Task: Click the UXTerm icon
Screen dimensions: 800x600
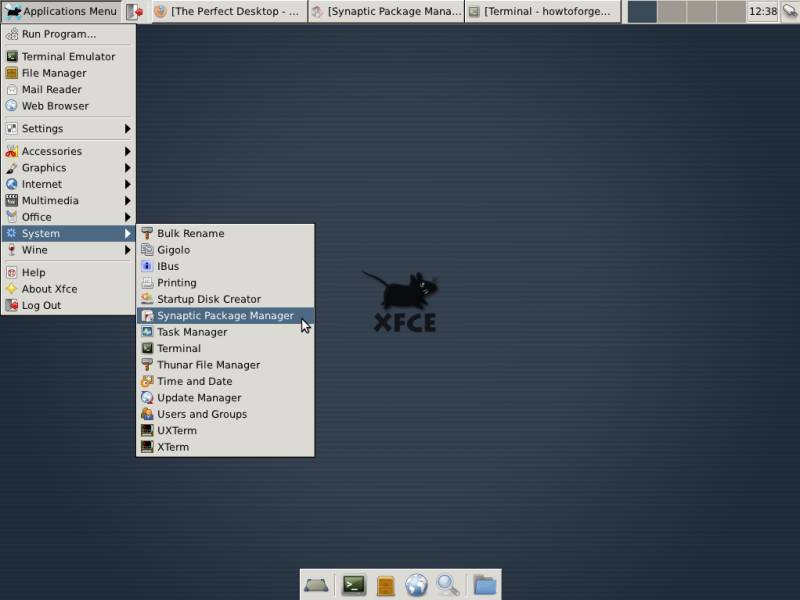Action: pyautogui.click(x=147, y=431)
